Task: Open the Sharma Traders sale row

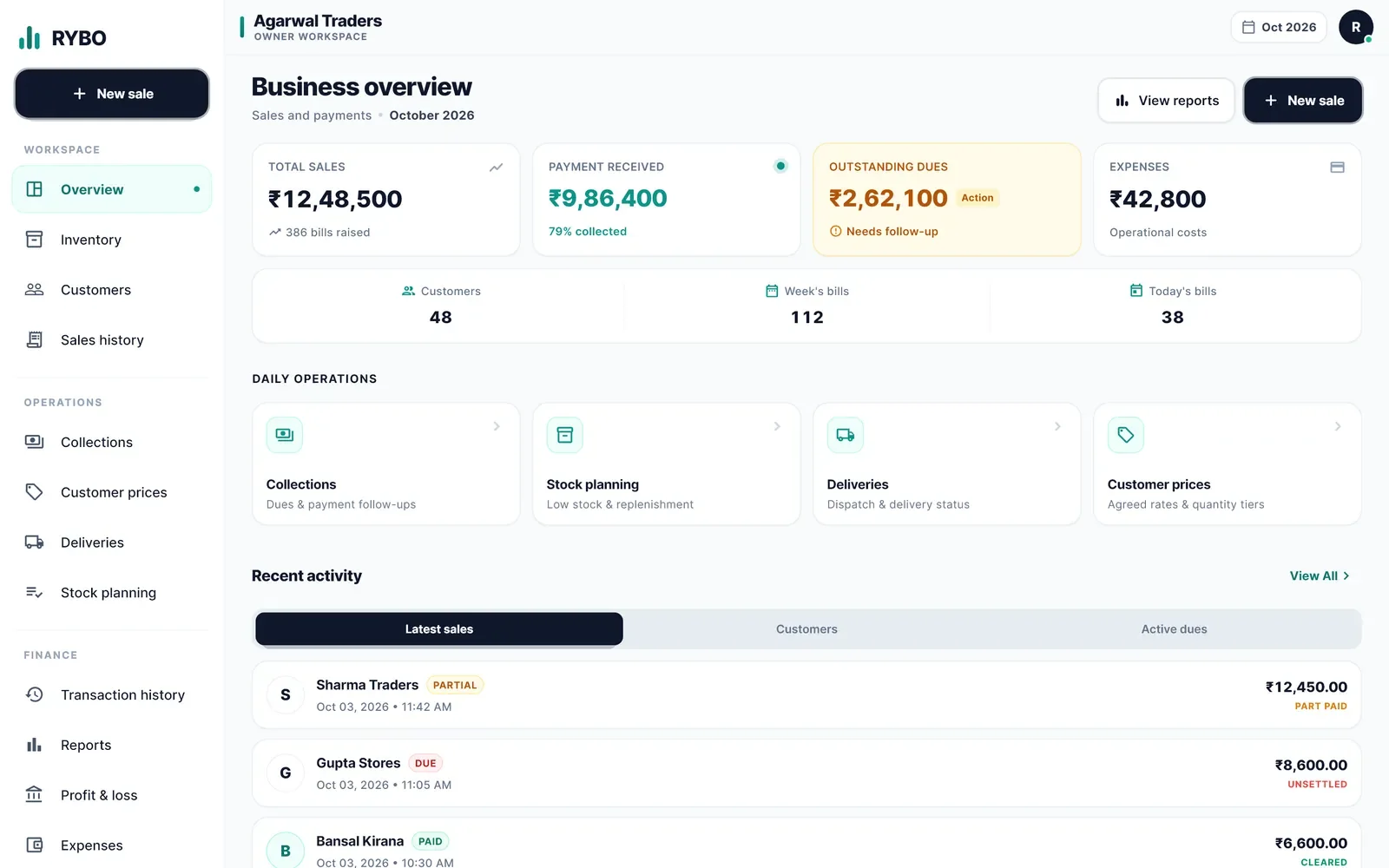Action: pyautogui.click(x=806, y=695)
